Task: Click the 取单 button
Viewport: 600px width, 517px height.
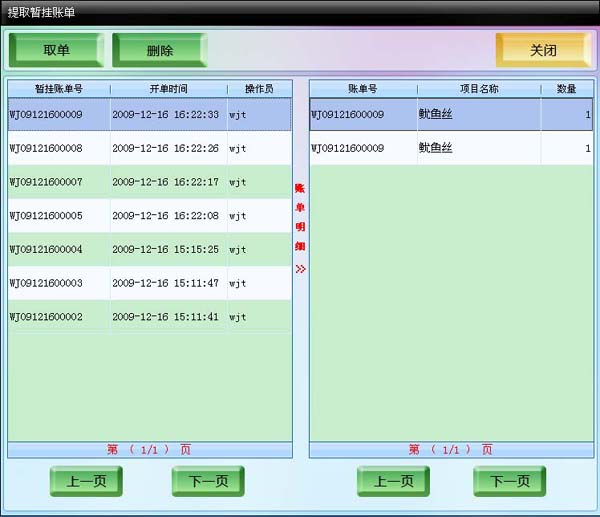Action: coord(56,50)
